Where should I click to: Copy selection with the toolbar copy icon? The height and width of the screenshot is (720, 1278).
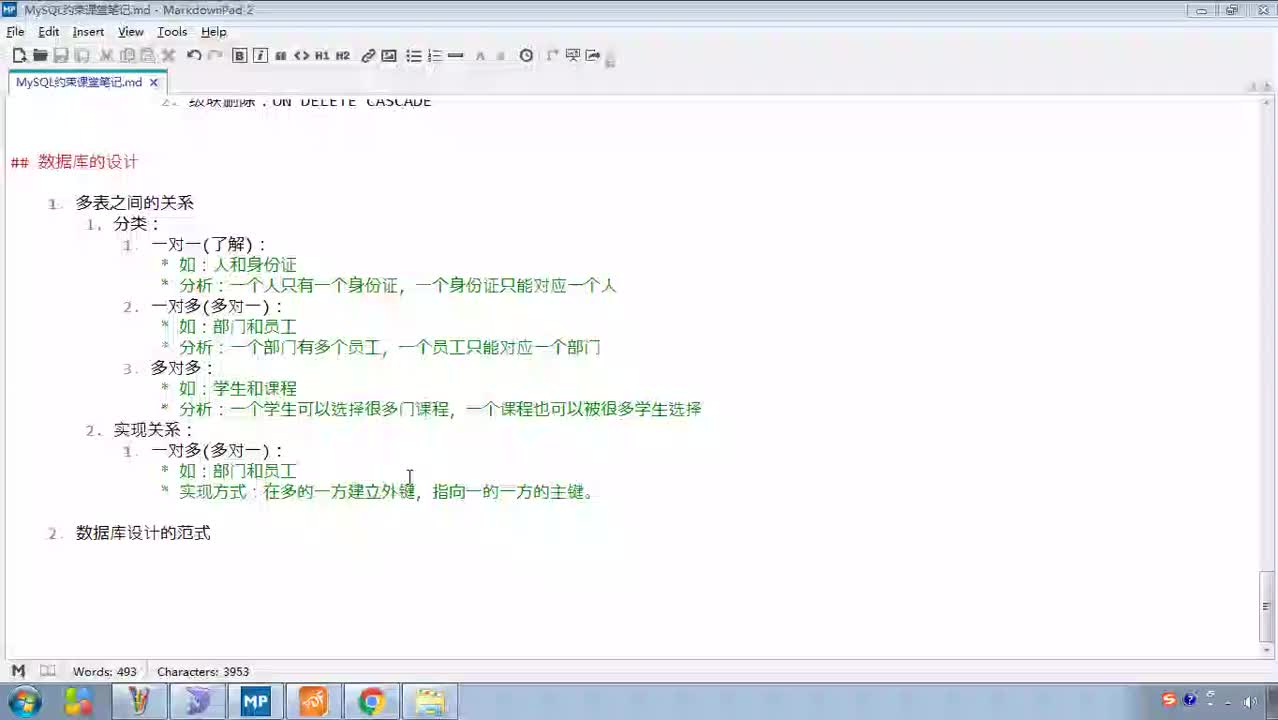pos(127,56)
